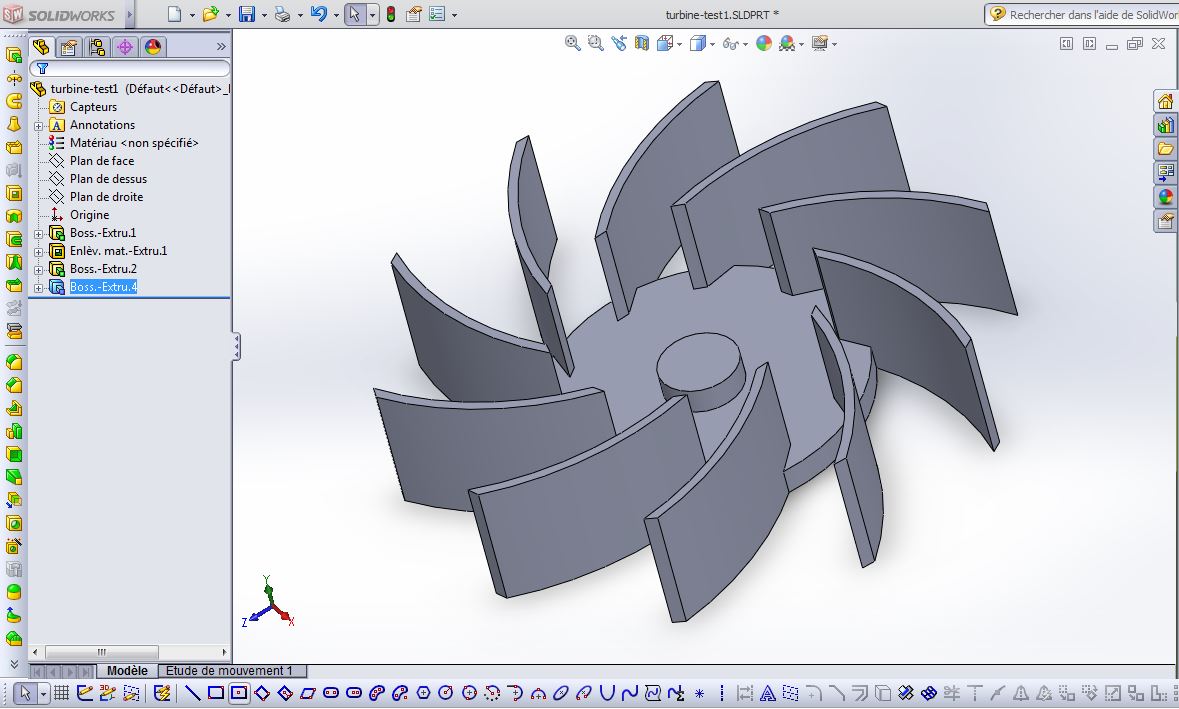Switch to the Etude de mouvement 1 tab
This screenshot has width=1179, height=709.
point(230,671)
